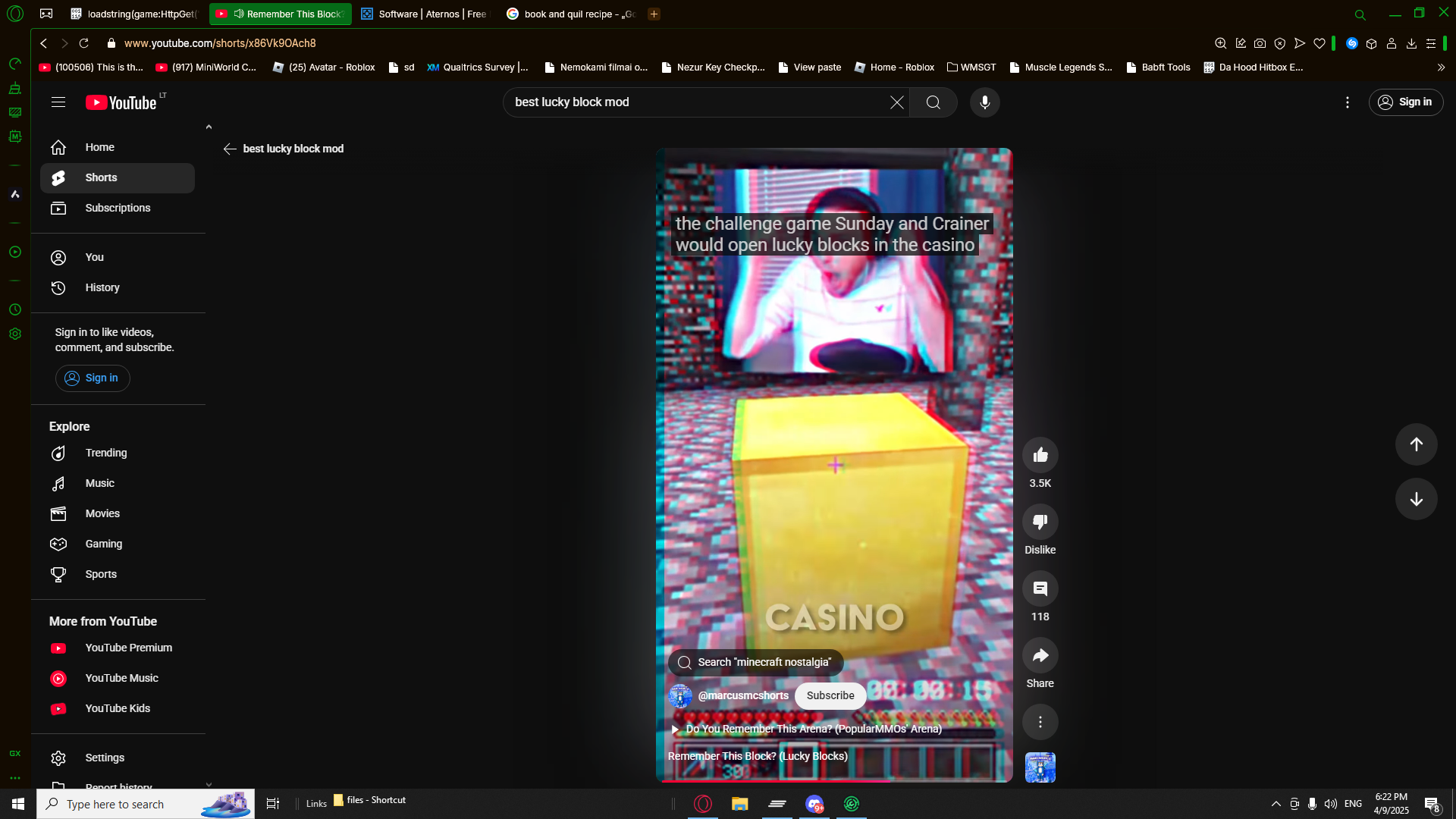Subscribe to marcusmcshorts
This screenshot has width=1456, height=819.
pos(830,695)
